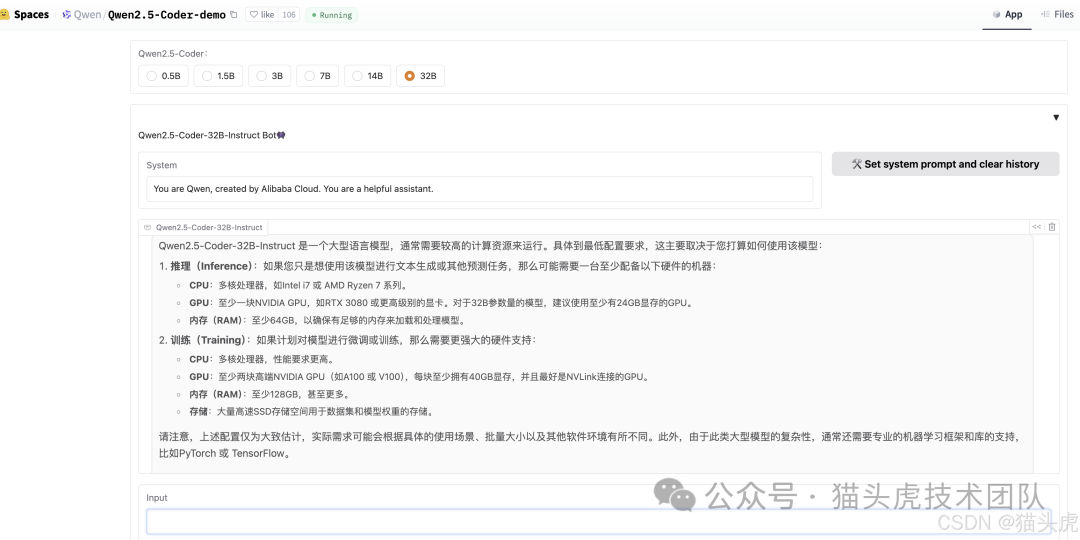Select the 3B model size
This screenshot has height=540, width=1080.
pos(269,76)
